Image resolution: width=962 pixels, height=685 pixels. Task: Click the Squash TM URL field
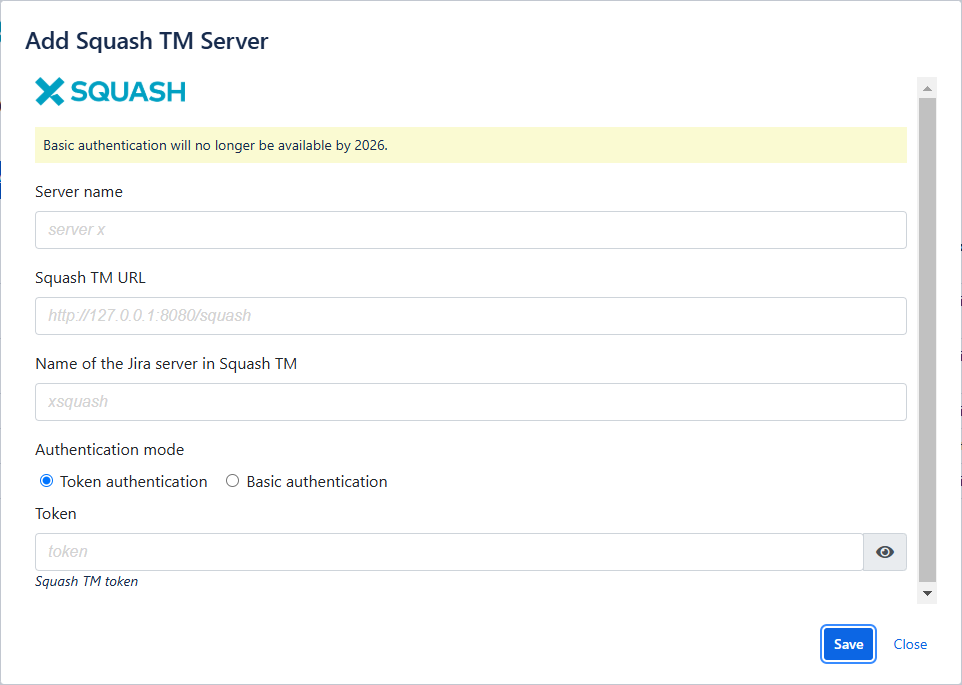tap(470, 315)
